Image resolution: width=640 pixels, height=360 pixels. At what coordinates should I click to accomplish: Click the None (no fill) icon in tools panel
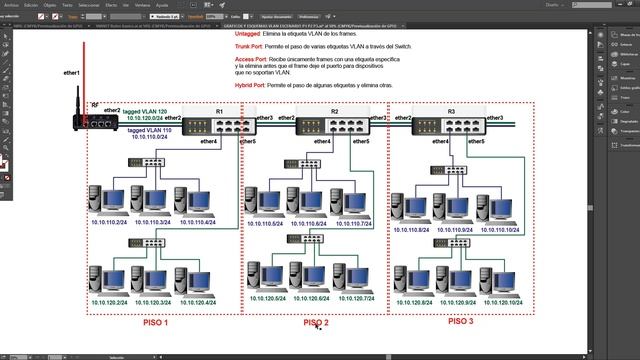(7, 178)
